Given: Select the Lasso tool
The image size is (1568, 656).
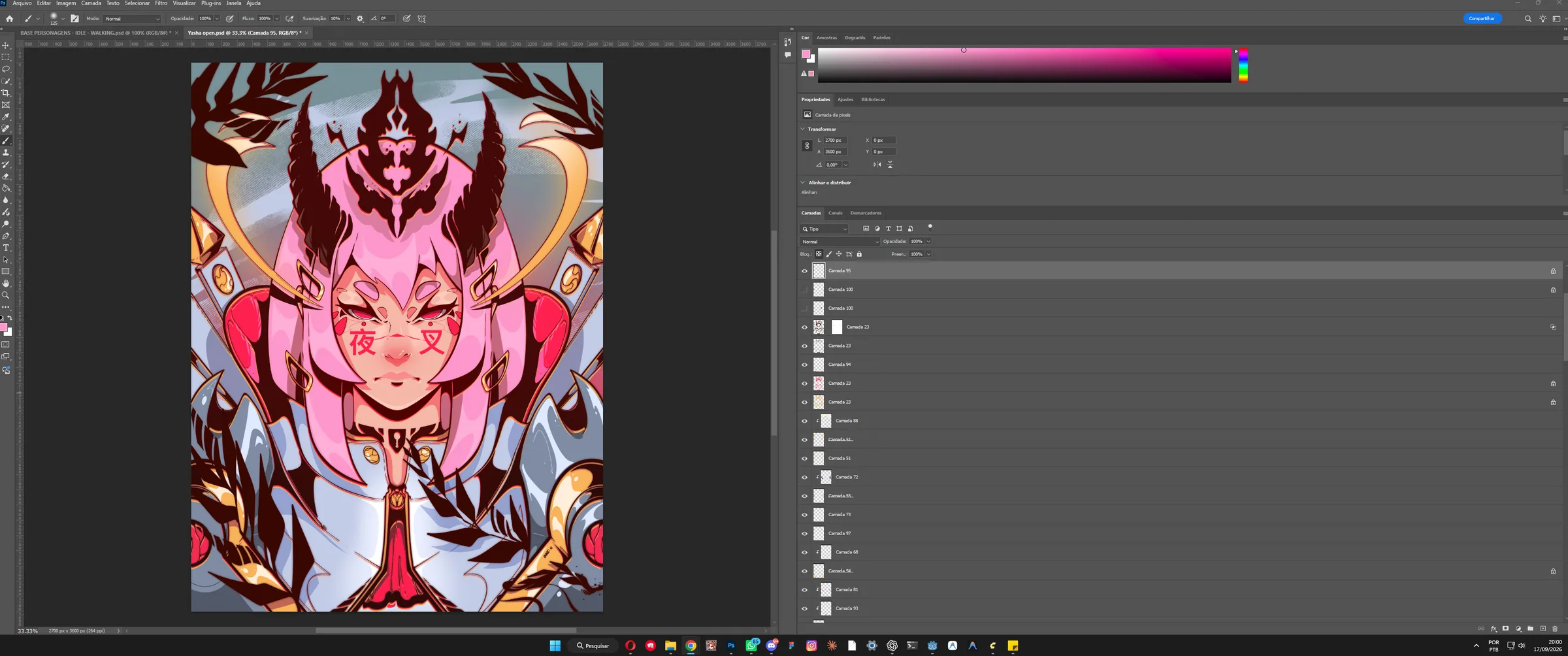Looking at the screenshot, I should [6, 69].
